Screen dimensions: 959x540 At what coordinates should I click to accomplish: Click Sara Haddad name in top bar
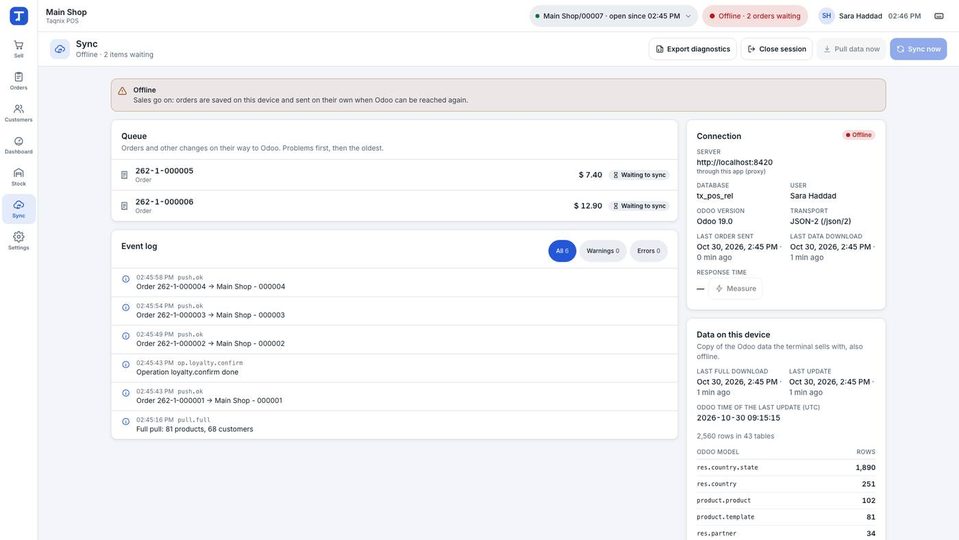(x=860, y=16)
